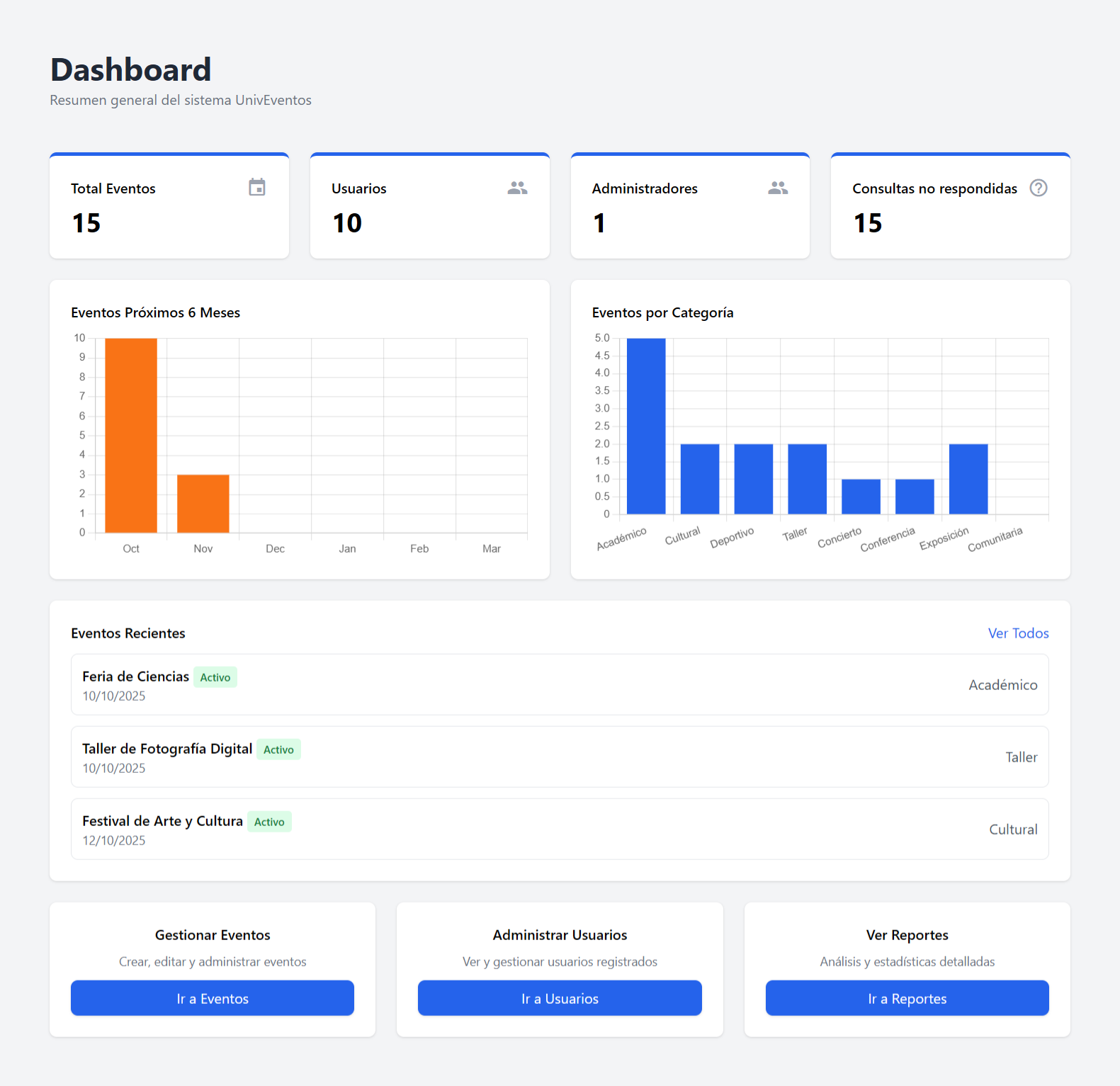
Task: Click the people icon in Usuarios card
Action: [517, 188]
